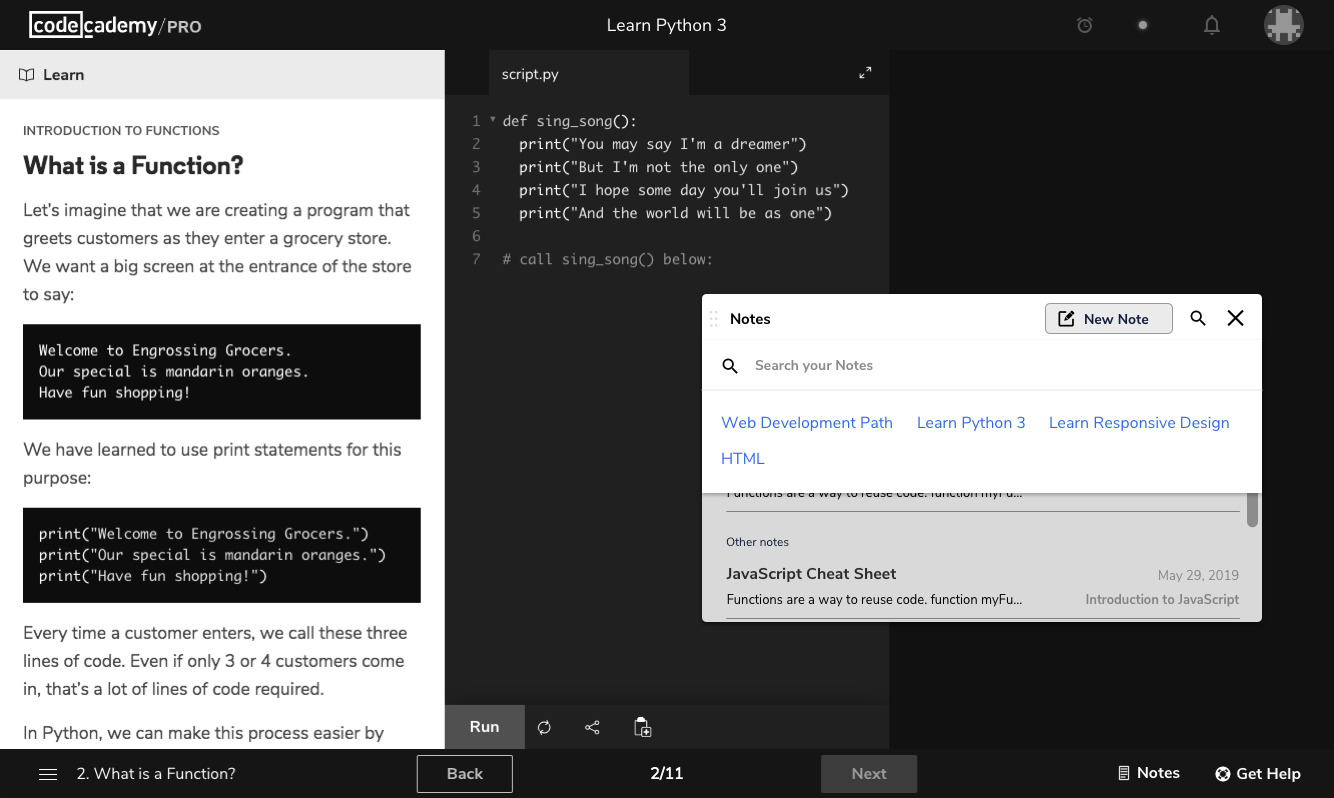
Task: Click the search icon in the Notes header
Action: point(1198,319)
